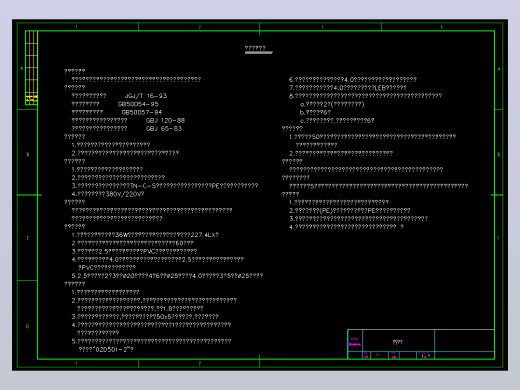Click the note line containing "50x5"

point(145,317)
